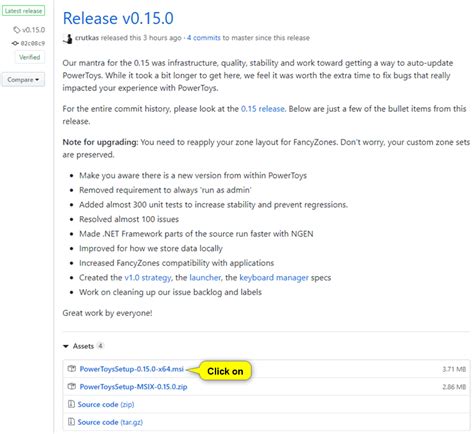Open the Release v0.15.0 title link
The image size is (474, 434).
pyautogui.click(x=118, y=18)
